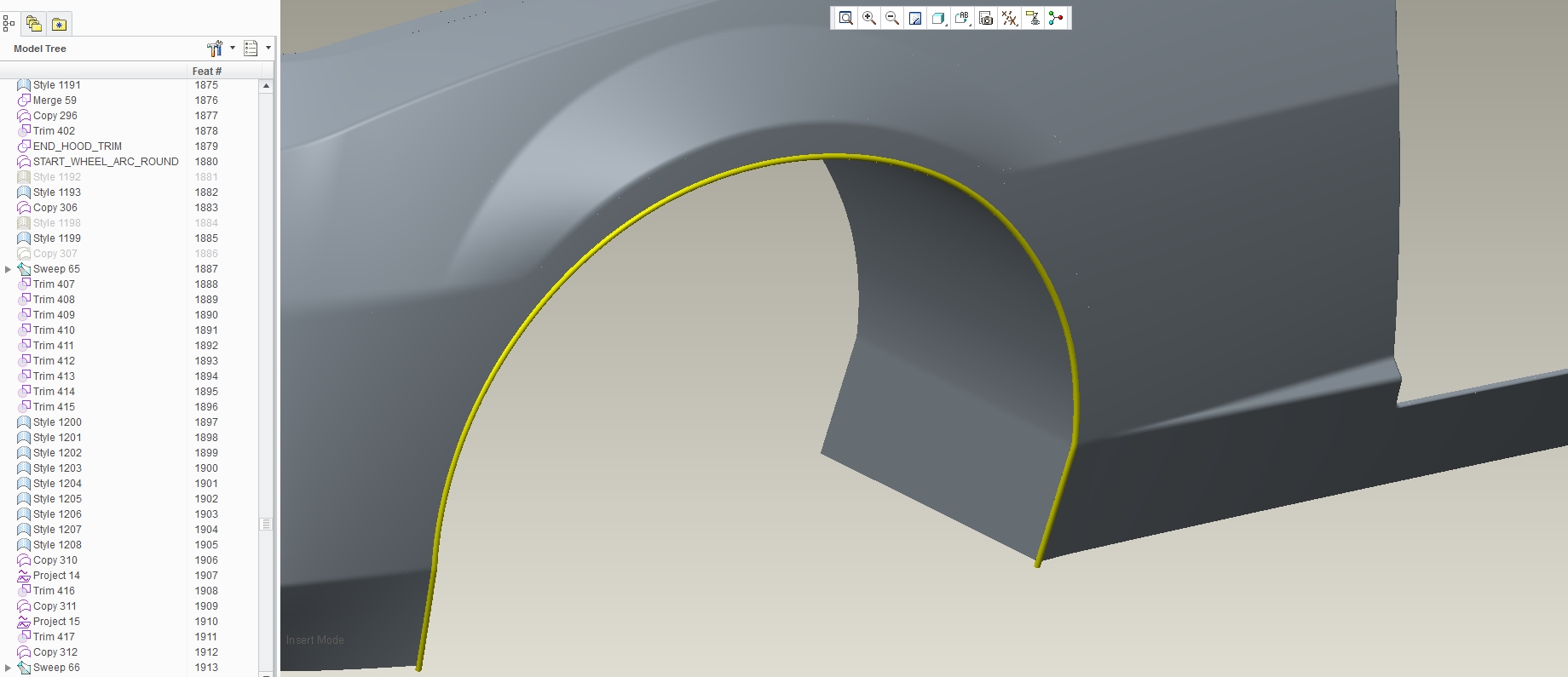Screen dimensions: 1568x677
Task: Select END_HOOD_TRIM in the tree
Action: [78, 146]
